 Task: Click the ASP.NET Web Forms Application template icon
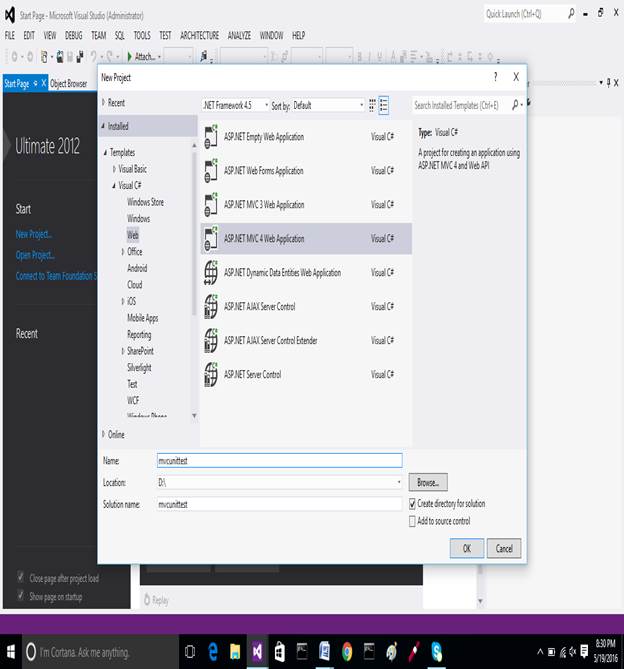tap(211, 171)
